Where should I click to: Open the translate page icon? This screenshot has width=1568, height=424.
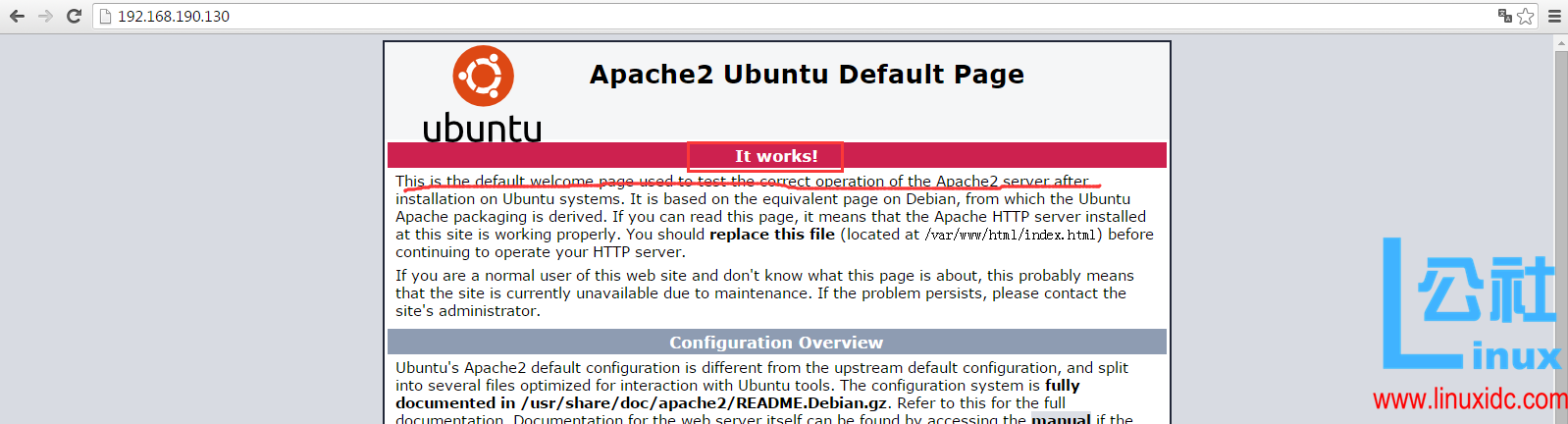pyautogui.click(x=1504, y=16)
